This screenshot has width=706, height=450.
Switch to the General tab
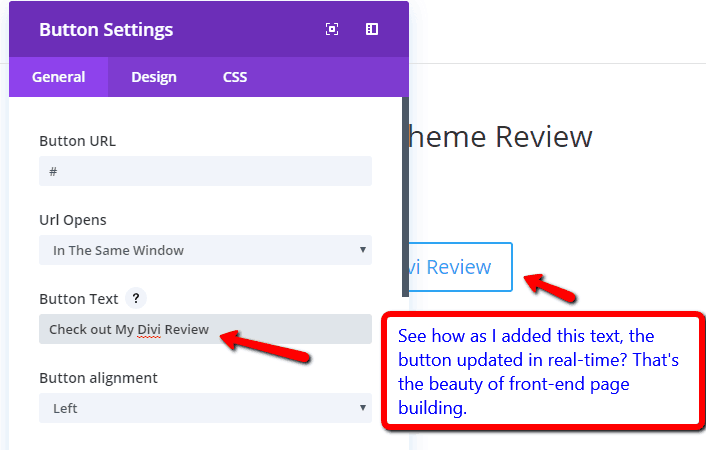tap(59, 77)
